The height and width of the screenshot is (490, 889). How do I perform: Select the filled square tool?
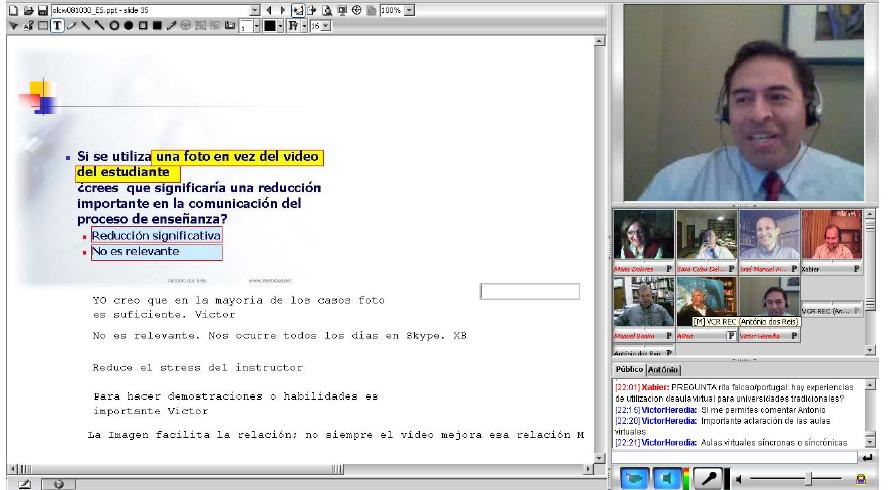(x=157, y=26)
